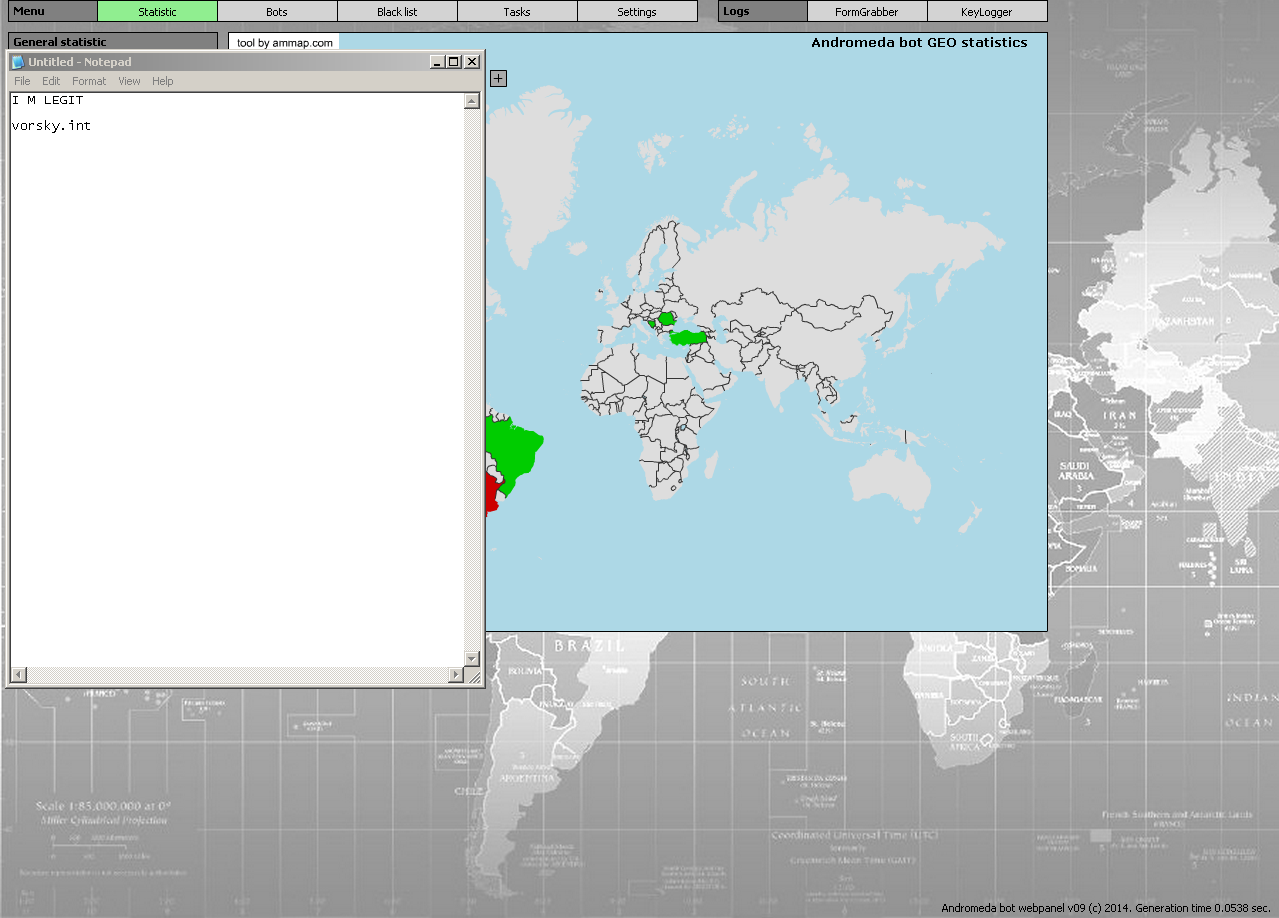This screenshot has height=918, width=1279.
Task: Click Notepad vertical scrollbar up arrow
Action: click(472, 101)
